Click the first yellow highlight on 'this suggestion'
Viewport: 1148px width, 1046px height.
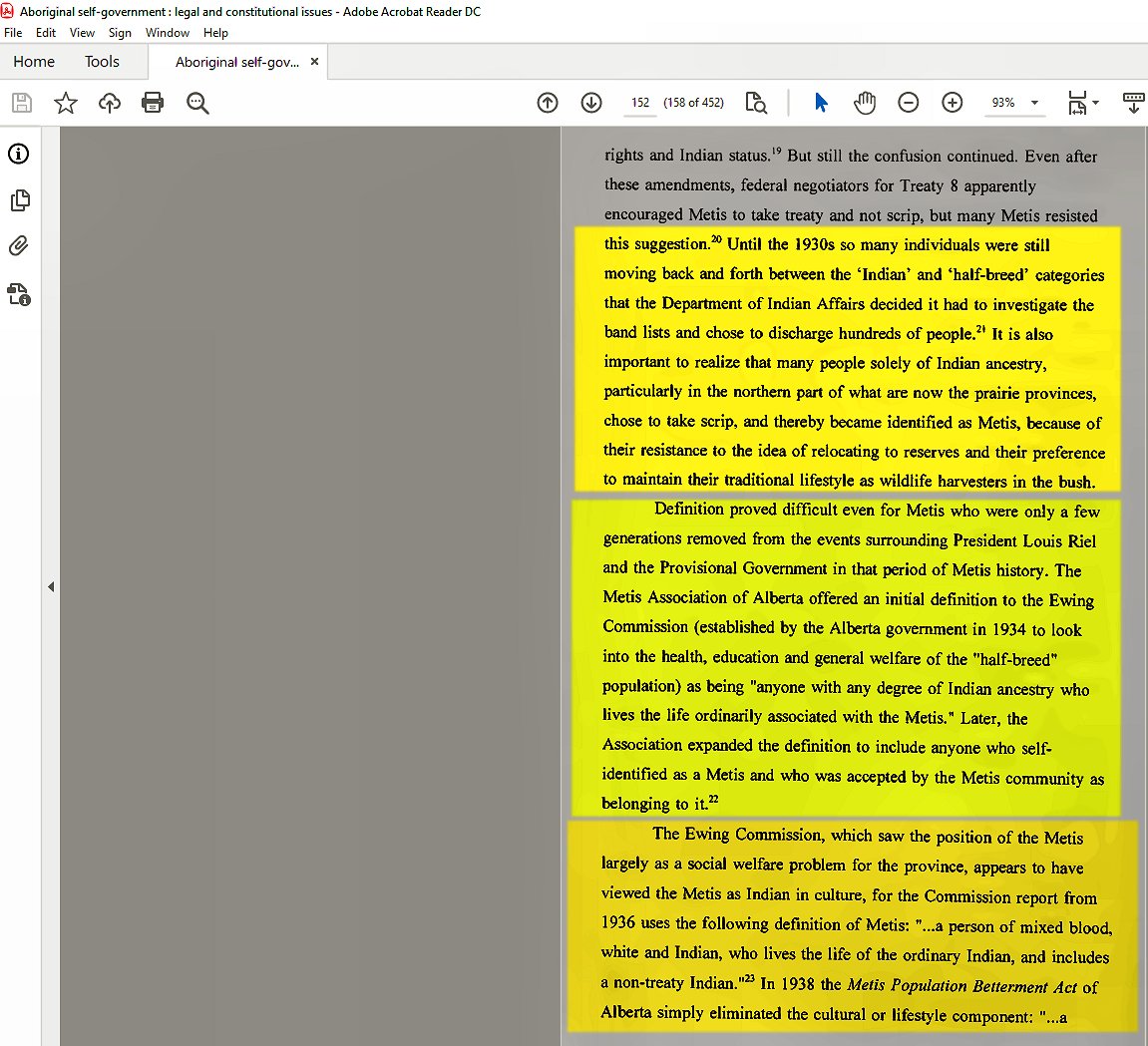[656, 243]
